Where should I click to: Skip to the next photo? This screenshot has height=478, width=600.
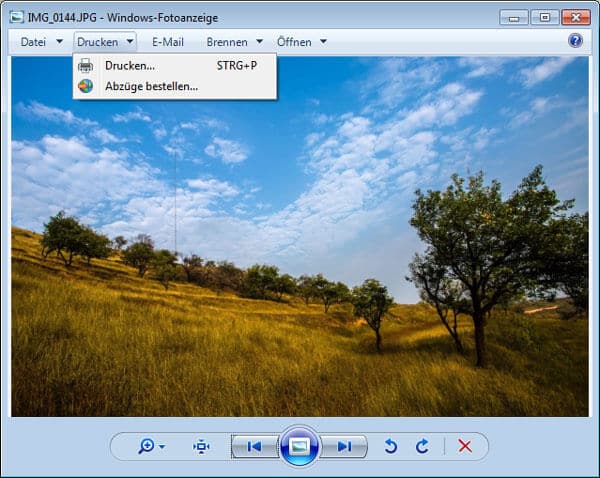(x=344, y=446)
